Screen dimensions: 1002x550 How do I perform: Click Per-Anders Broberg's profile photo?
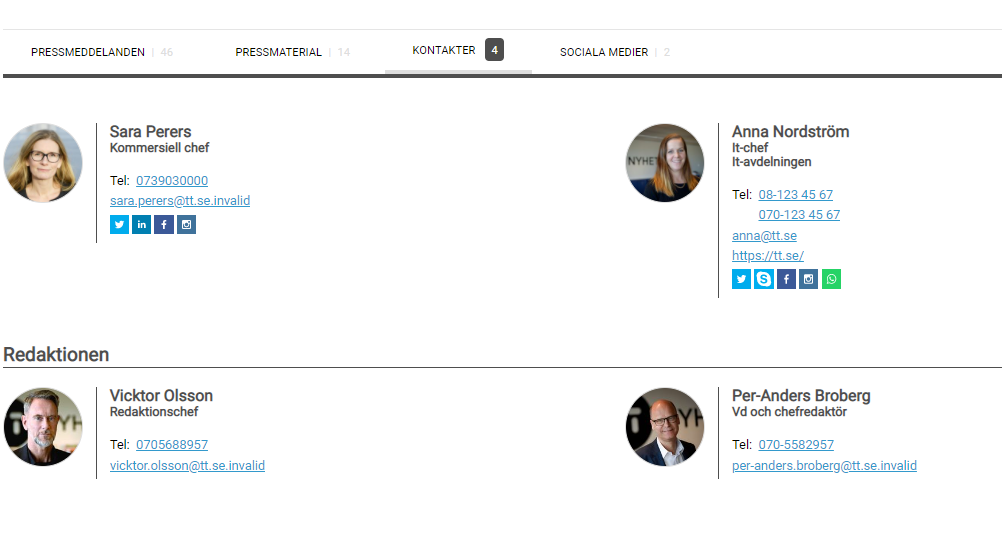(x=665, y=427)
